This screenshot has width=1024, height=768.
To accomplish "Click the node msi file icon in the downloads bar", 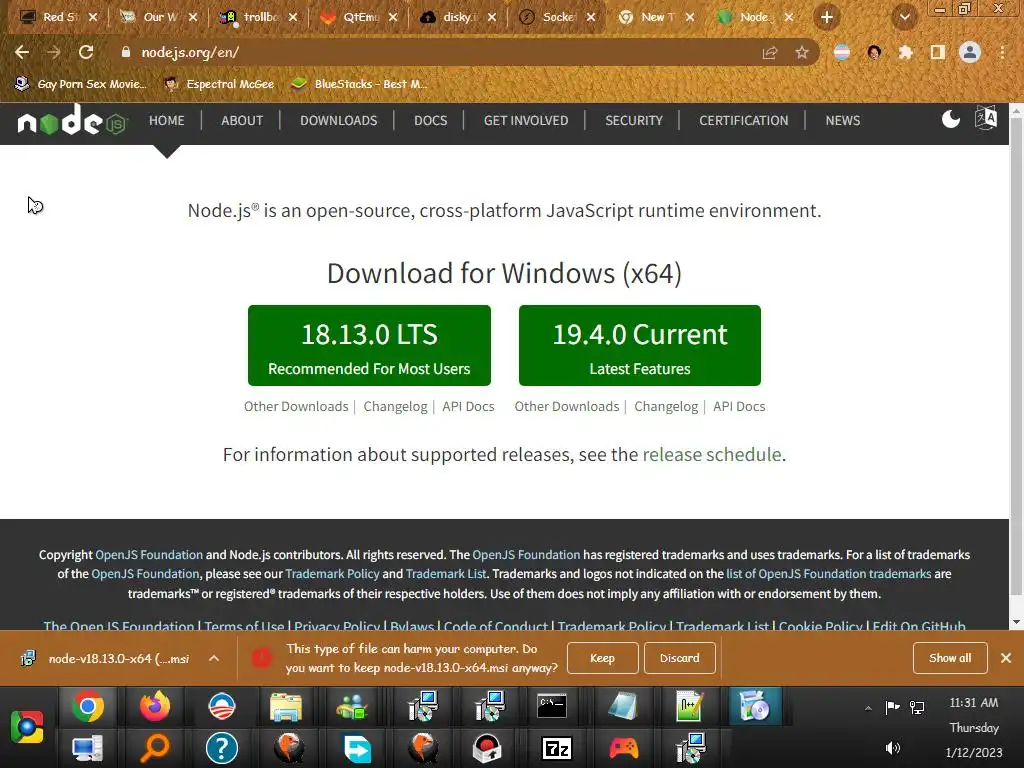I will 27,658.
